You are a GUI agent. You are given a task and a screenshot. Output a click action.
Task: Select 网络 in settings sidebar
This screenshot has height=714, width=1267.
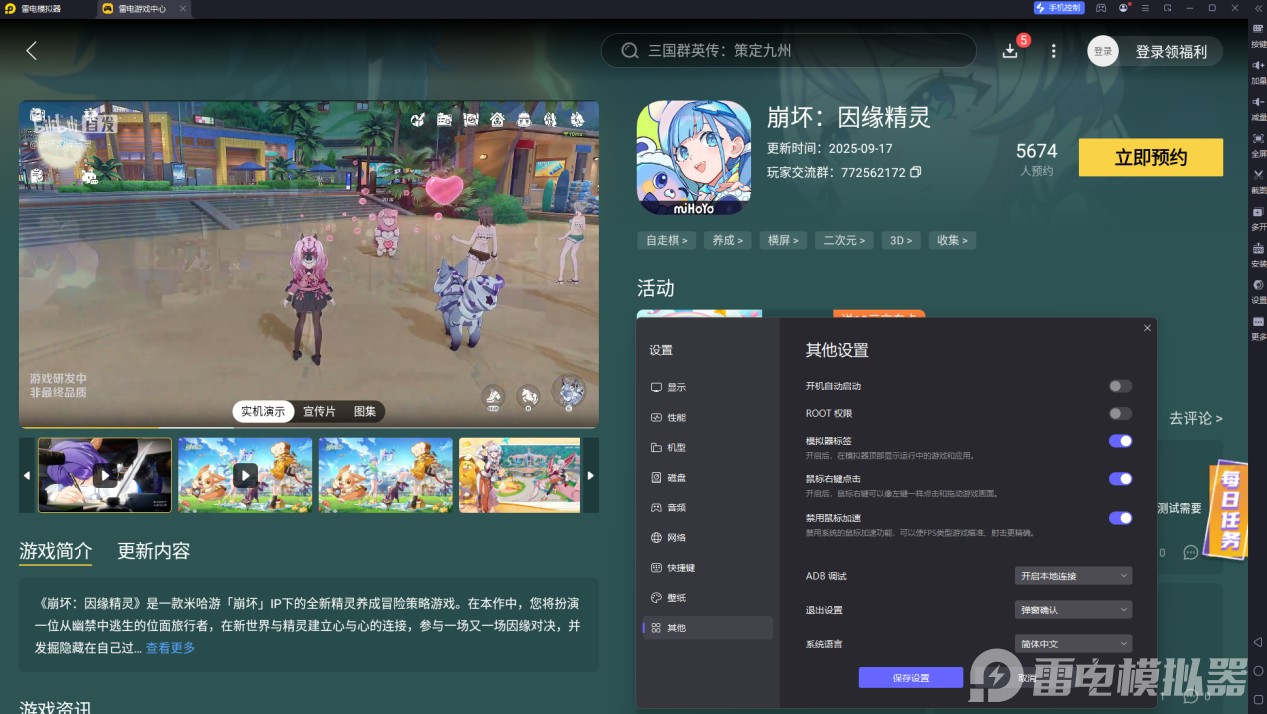[x=708, y=538]
